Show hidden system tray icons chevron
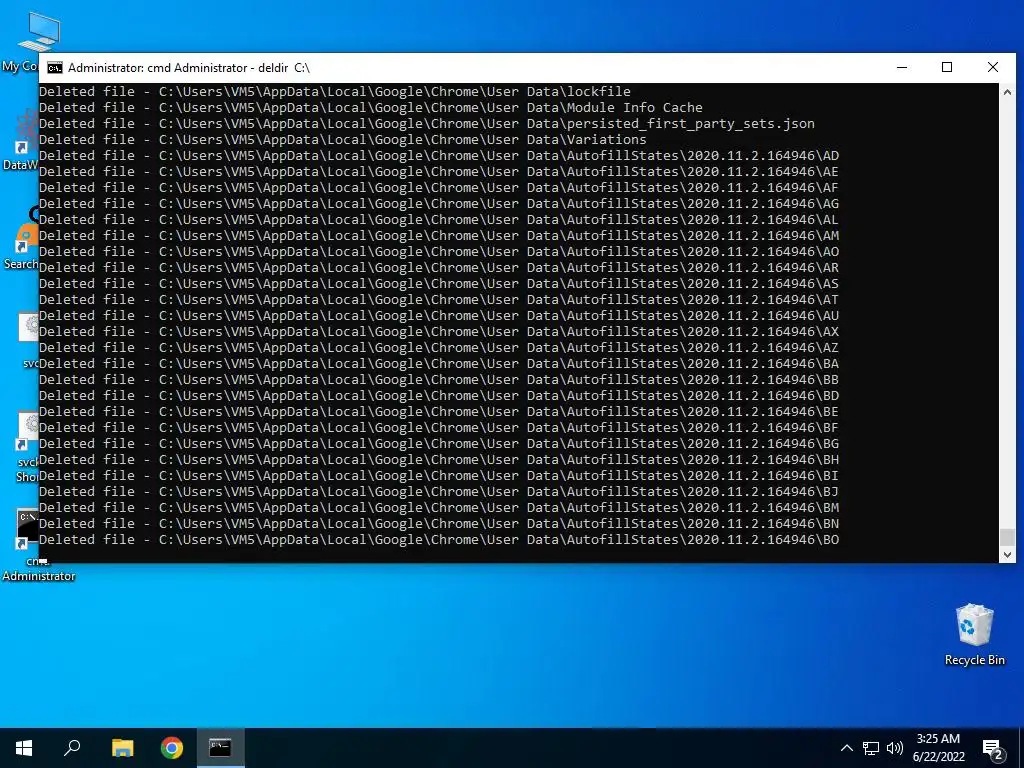 pyautogui.click(x=846, y=748)
